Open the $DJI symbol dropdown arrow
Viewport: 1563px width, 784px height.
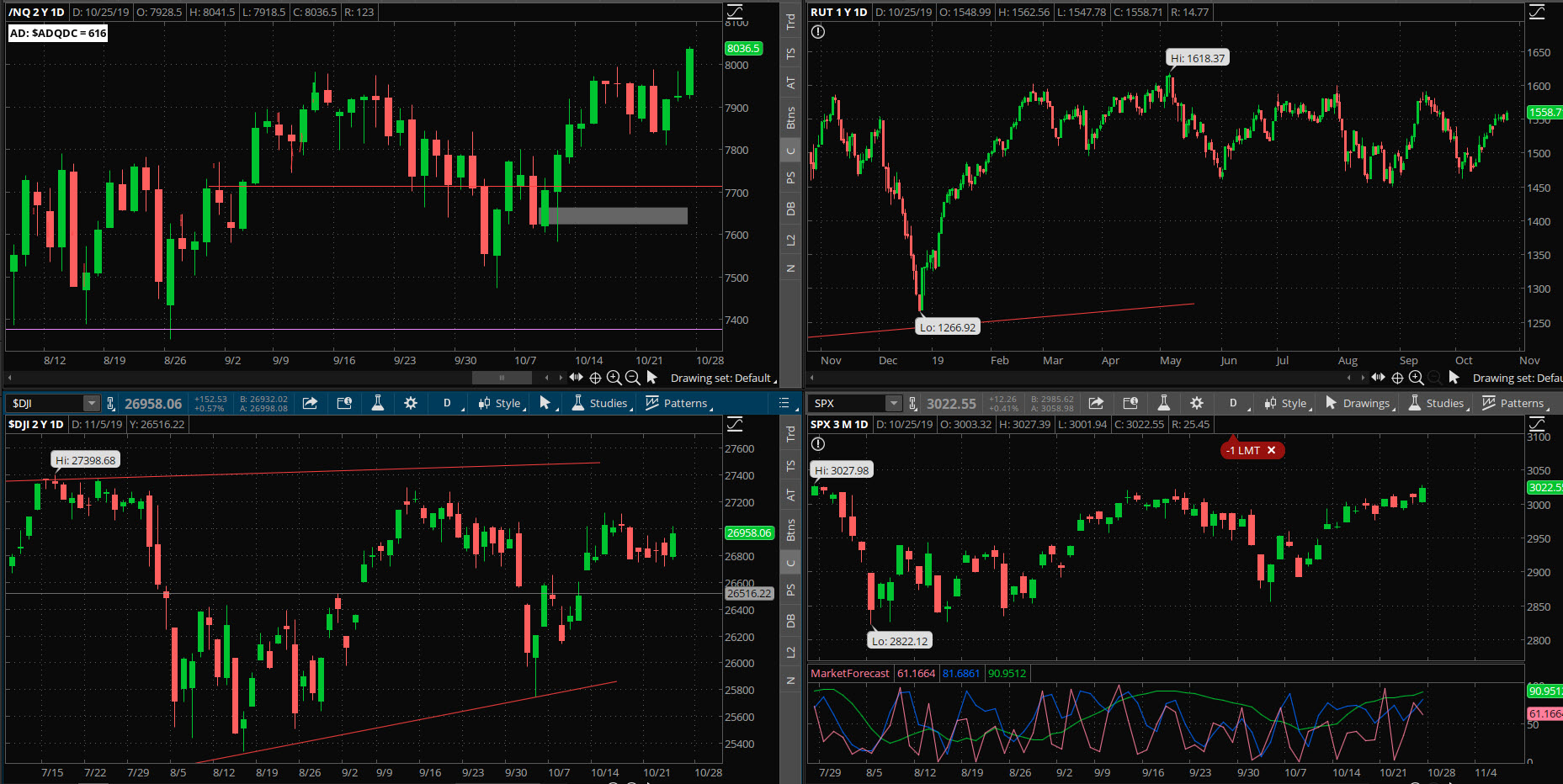click(x=91, y=404)
